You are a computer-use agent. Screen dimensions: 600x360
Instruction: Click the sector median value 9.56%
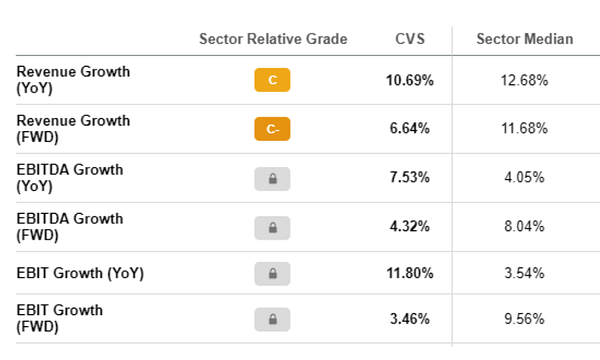click(524, 319)
